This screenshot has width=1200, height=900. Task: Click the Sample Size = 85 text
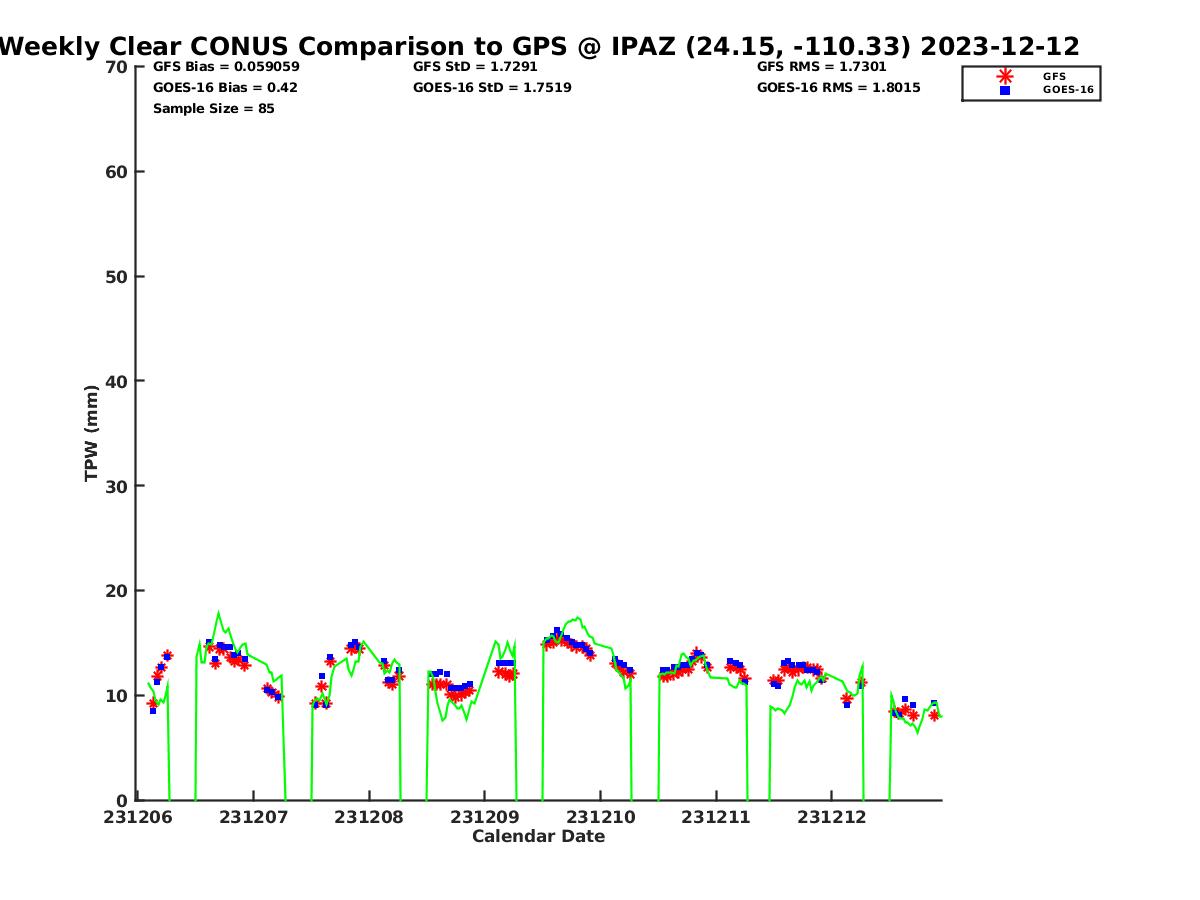(213, 109)
